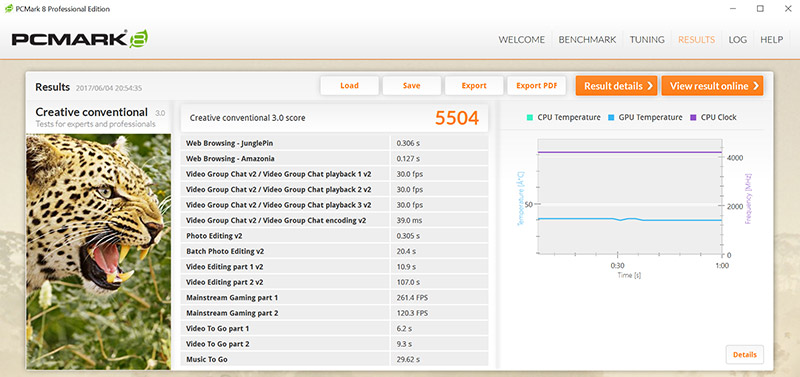Switch to the Benchmark tab
The image size is (800, 377).
(x=587, y=39)
